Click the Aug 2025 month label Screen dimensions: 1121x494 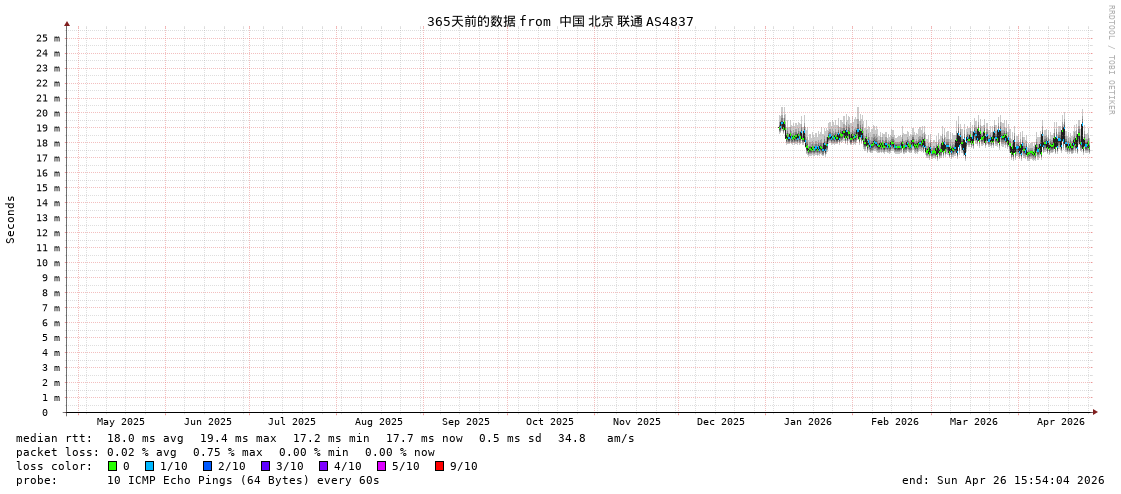coord(379,422)
